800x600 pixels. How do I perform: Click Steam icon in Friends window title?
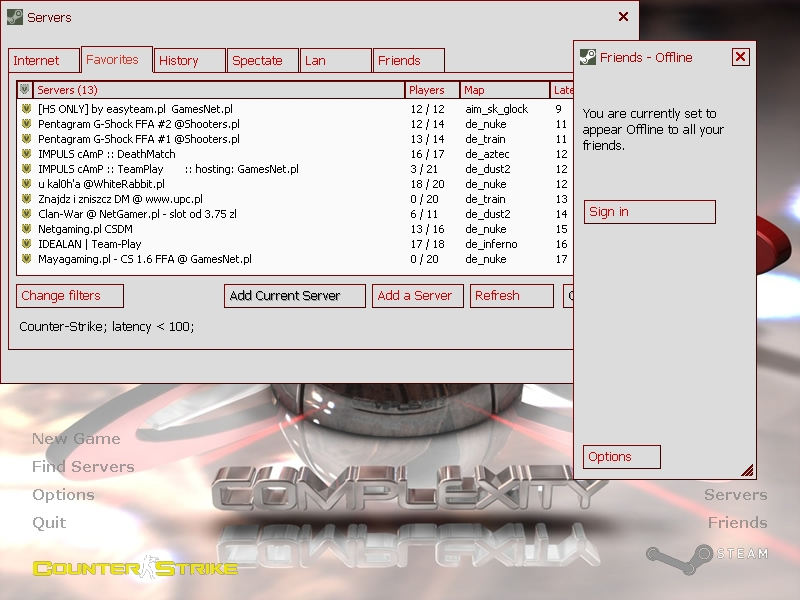[588, 57]
